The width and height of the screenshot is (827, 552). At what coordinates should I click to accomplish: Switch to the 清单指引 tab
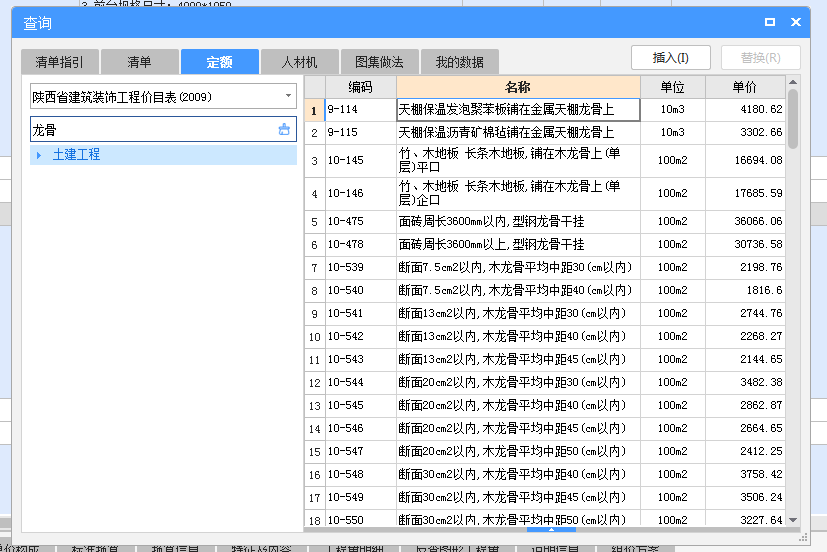[x=60, y=62]
